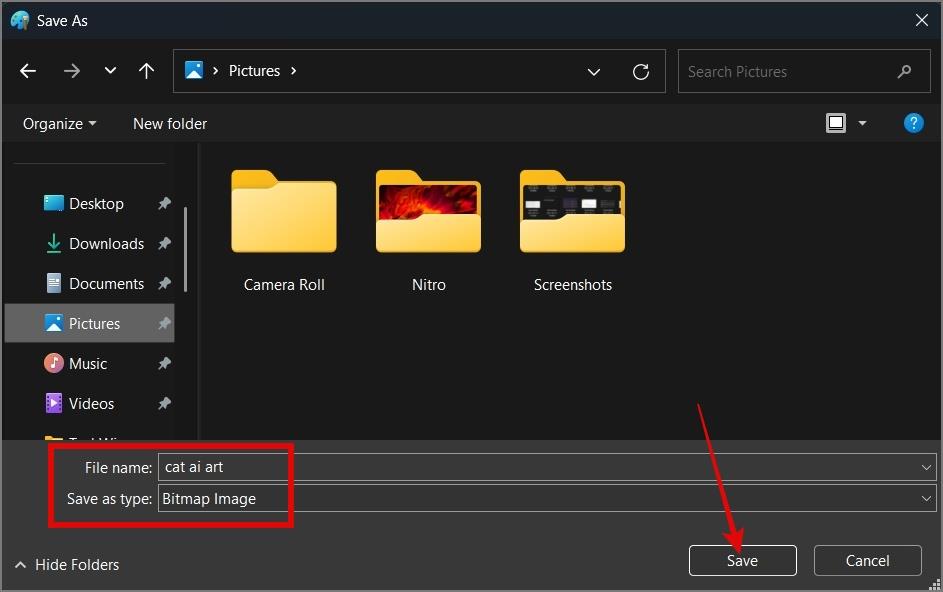Go up one folder level
Viewport: 943px width, 592px height.
[x=146, y=71]
